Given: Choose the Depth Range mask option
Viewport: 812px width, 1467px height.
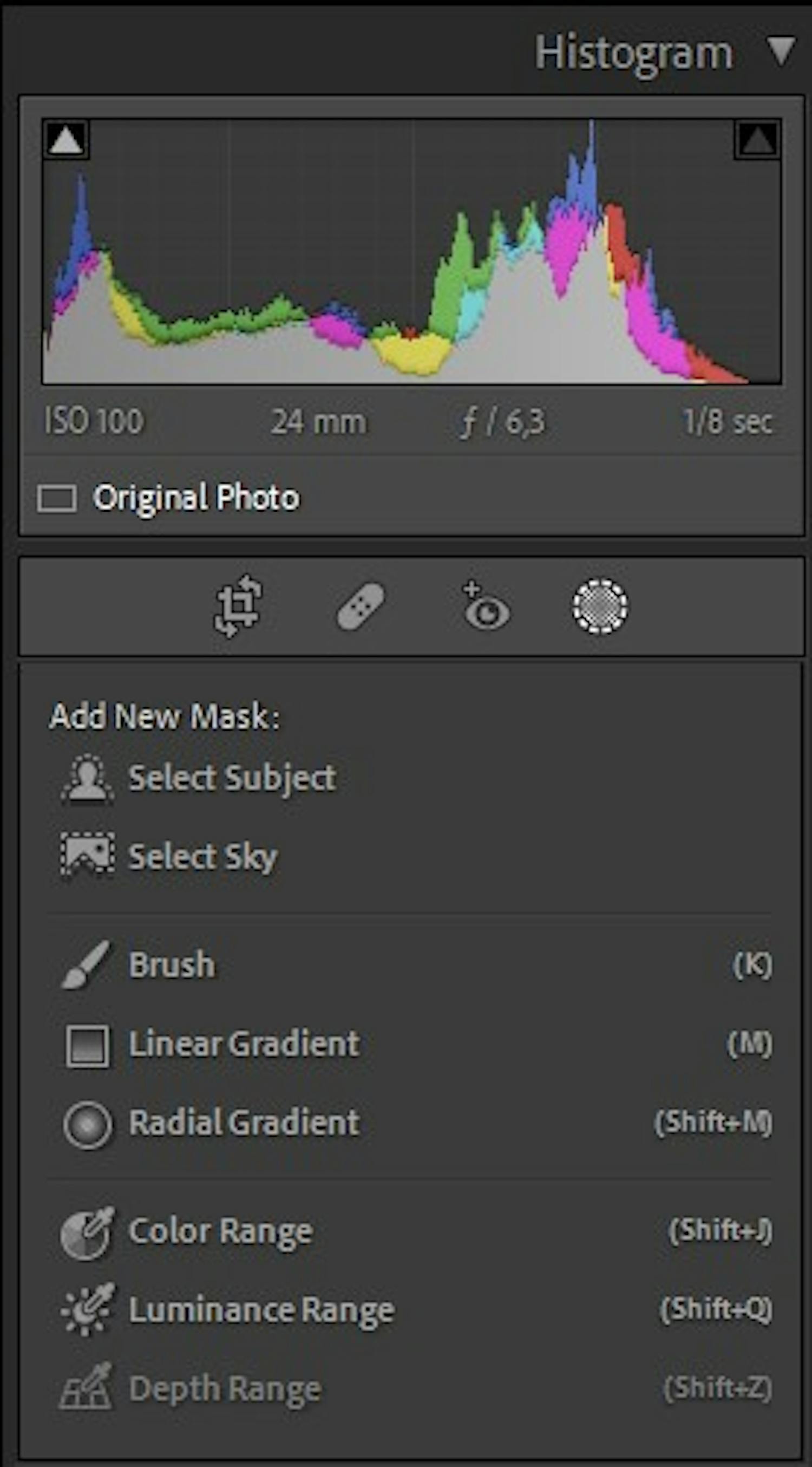Looking at the screenshot, I should (225, 1388).
